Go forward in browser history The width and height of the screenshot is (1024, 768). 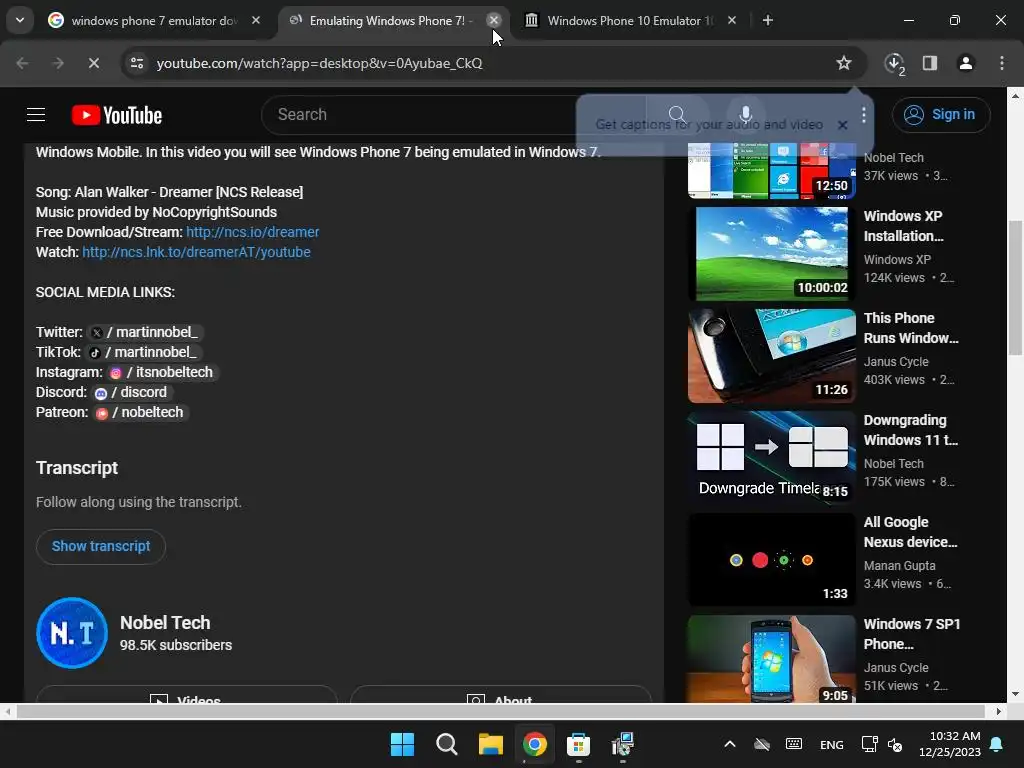pyautogui.click(x=57, y=63)
